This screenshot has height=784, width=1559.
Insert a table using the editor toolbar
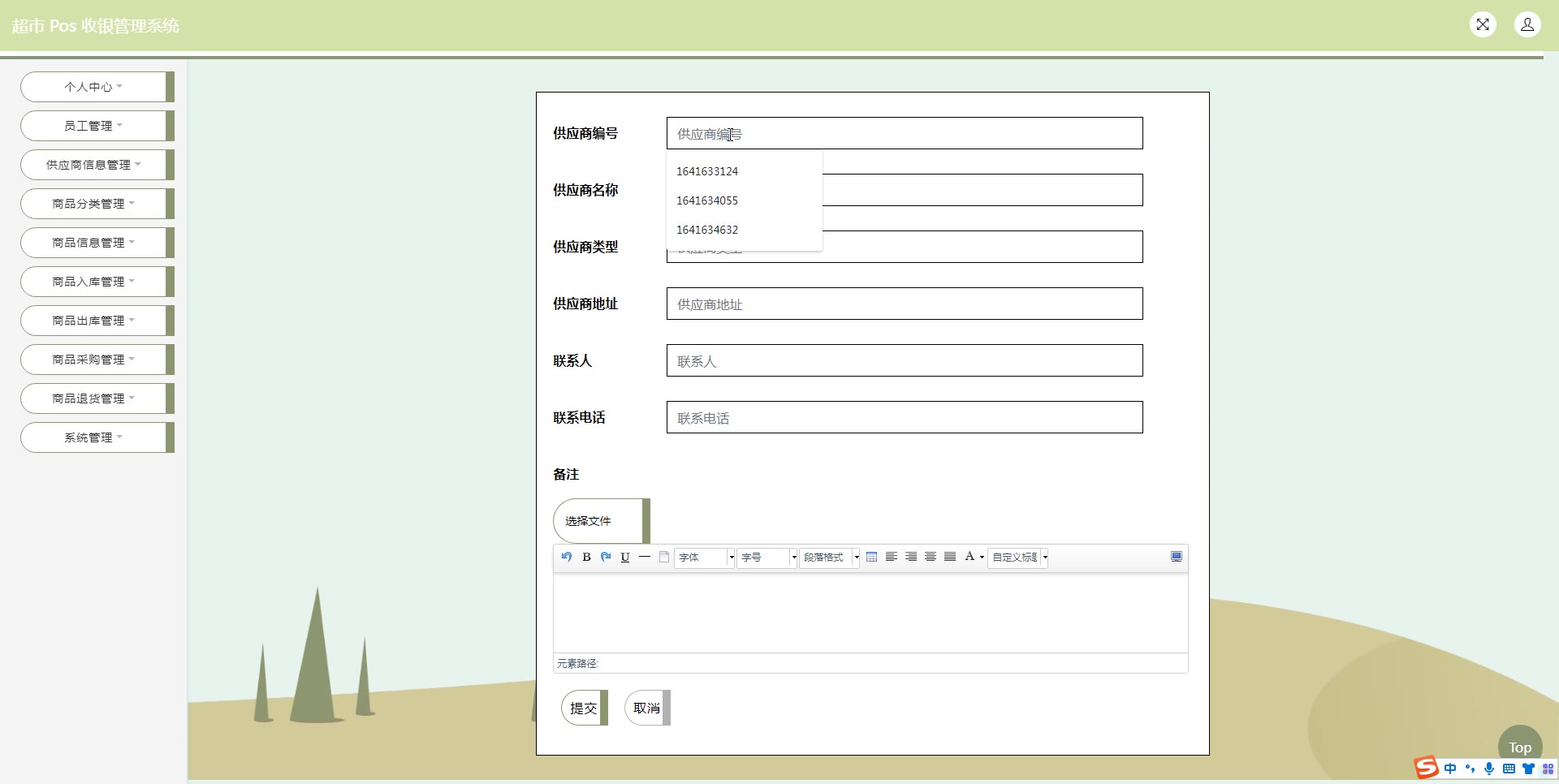click(872, 557)
